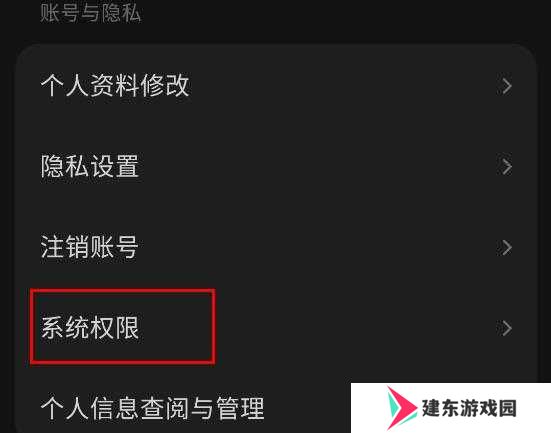The width and height of the screenshot is (551, 433).
Task: Tap the 系统权限 text label
Action: pos(90,328)
